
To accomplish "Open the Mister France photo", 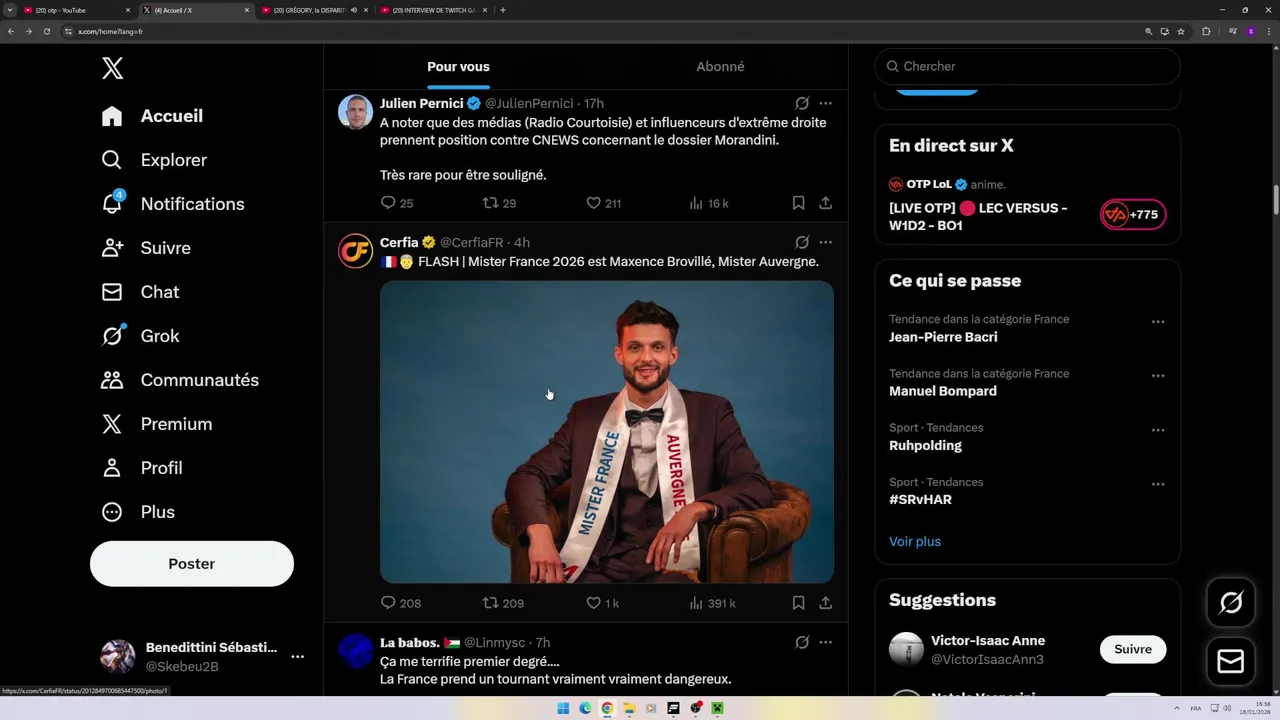I will click(x=607, y=431).
